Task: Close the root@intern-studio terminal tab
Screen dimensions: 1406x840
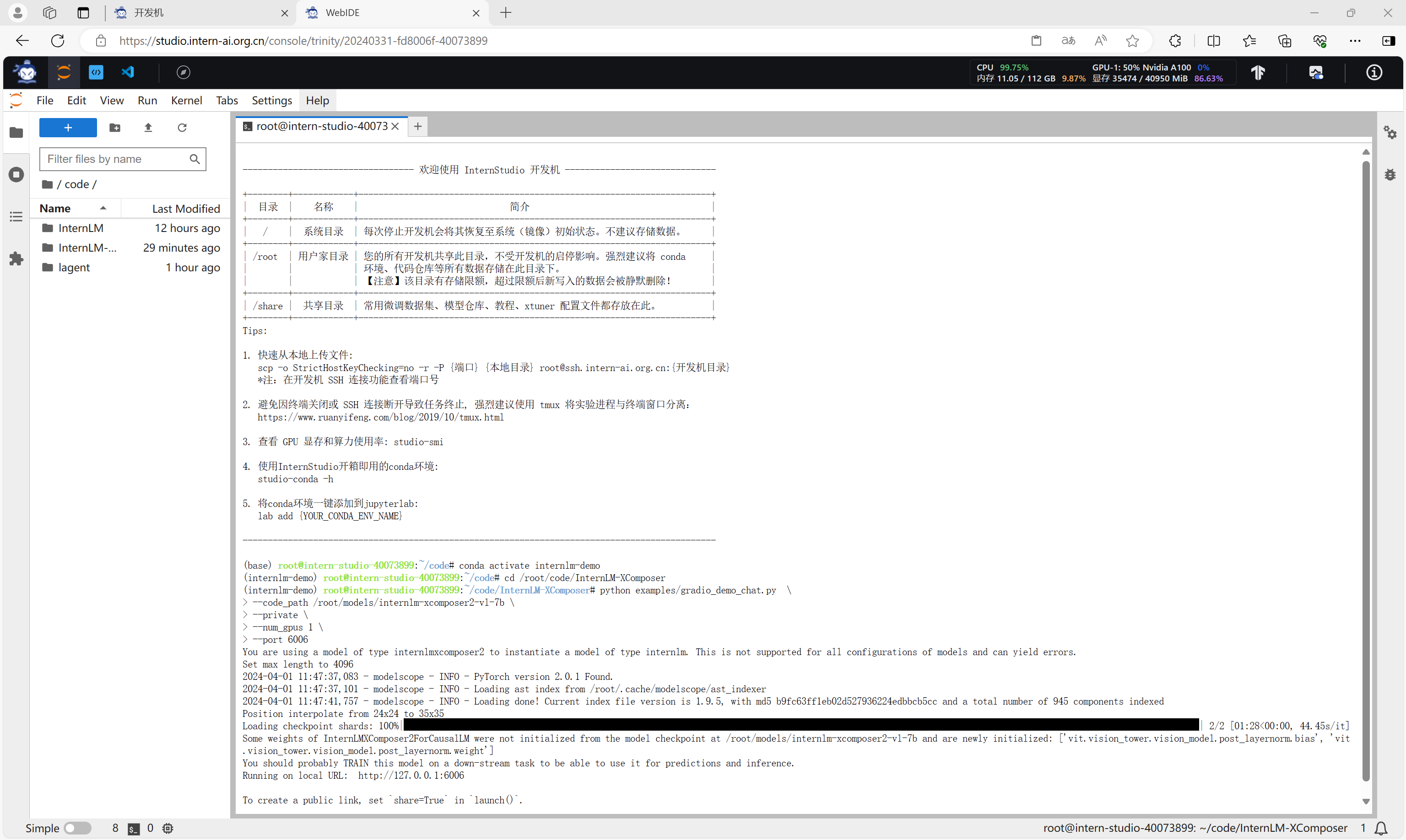Action: click(395, 126)
